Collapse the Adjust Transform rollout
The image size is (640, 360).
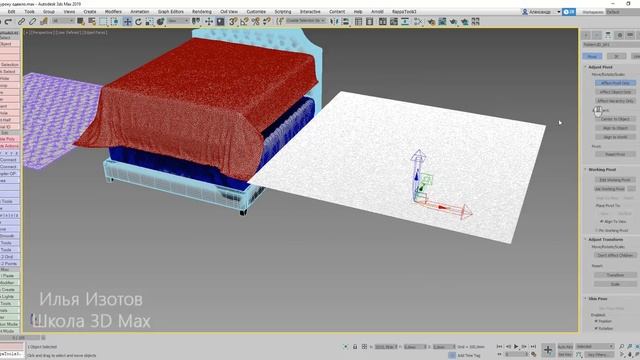[605, 240]
